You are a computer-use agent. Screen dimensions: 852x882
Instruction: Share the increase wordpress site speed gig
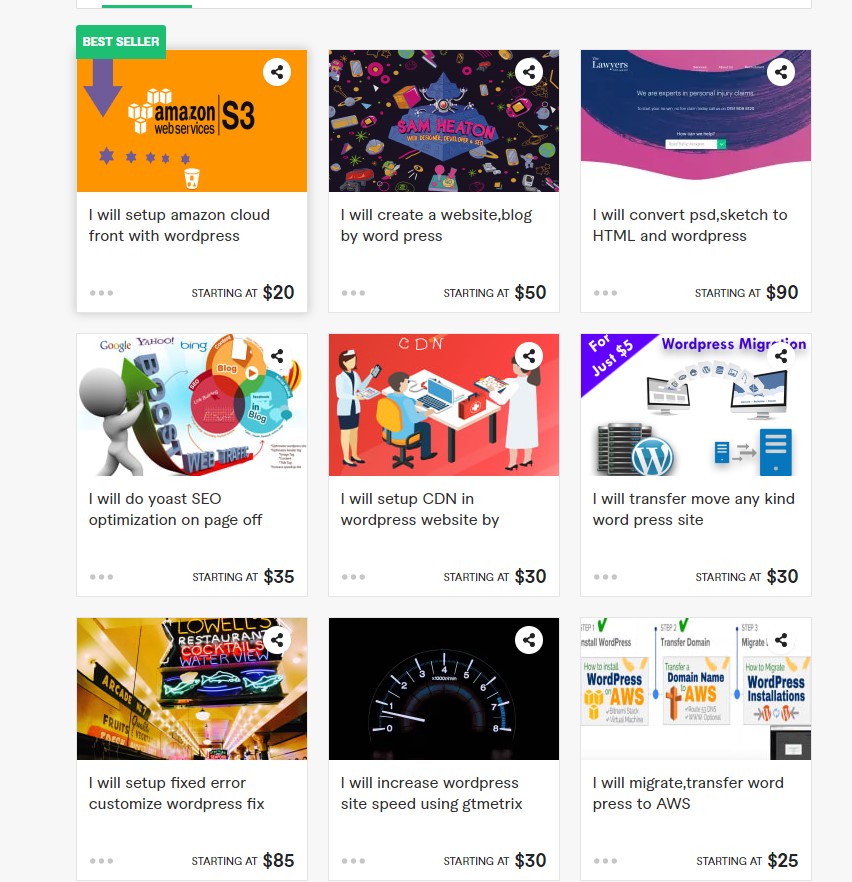[x=529, y=640]
